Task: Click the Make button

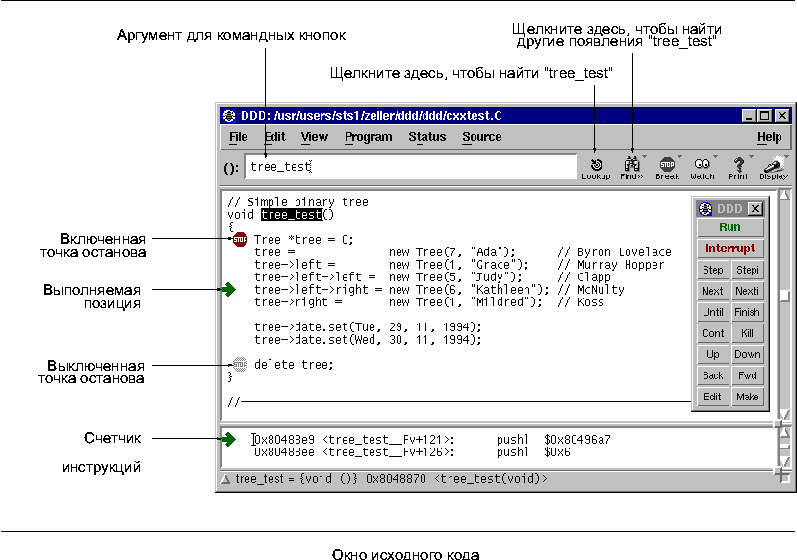Action: (747, 396)
